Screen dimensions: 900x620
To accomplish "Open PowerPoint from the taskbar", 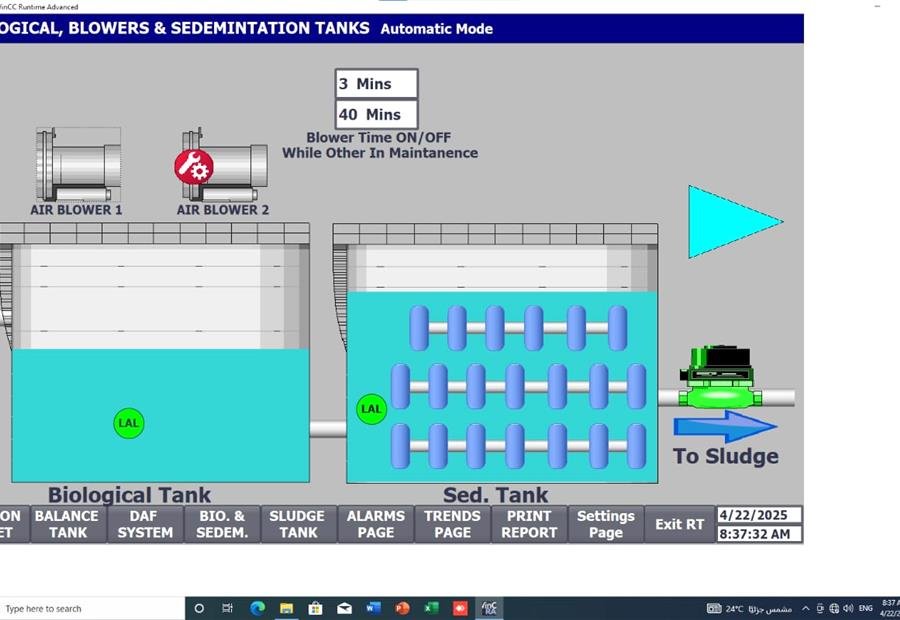I will tap(402, 609).
